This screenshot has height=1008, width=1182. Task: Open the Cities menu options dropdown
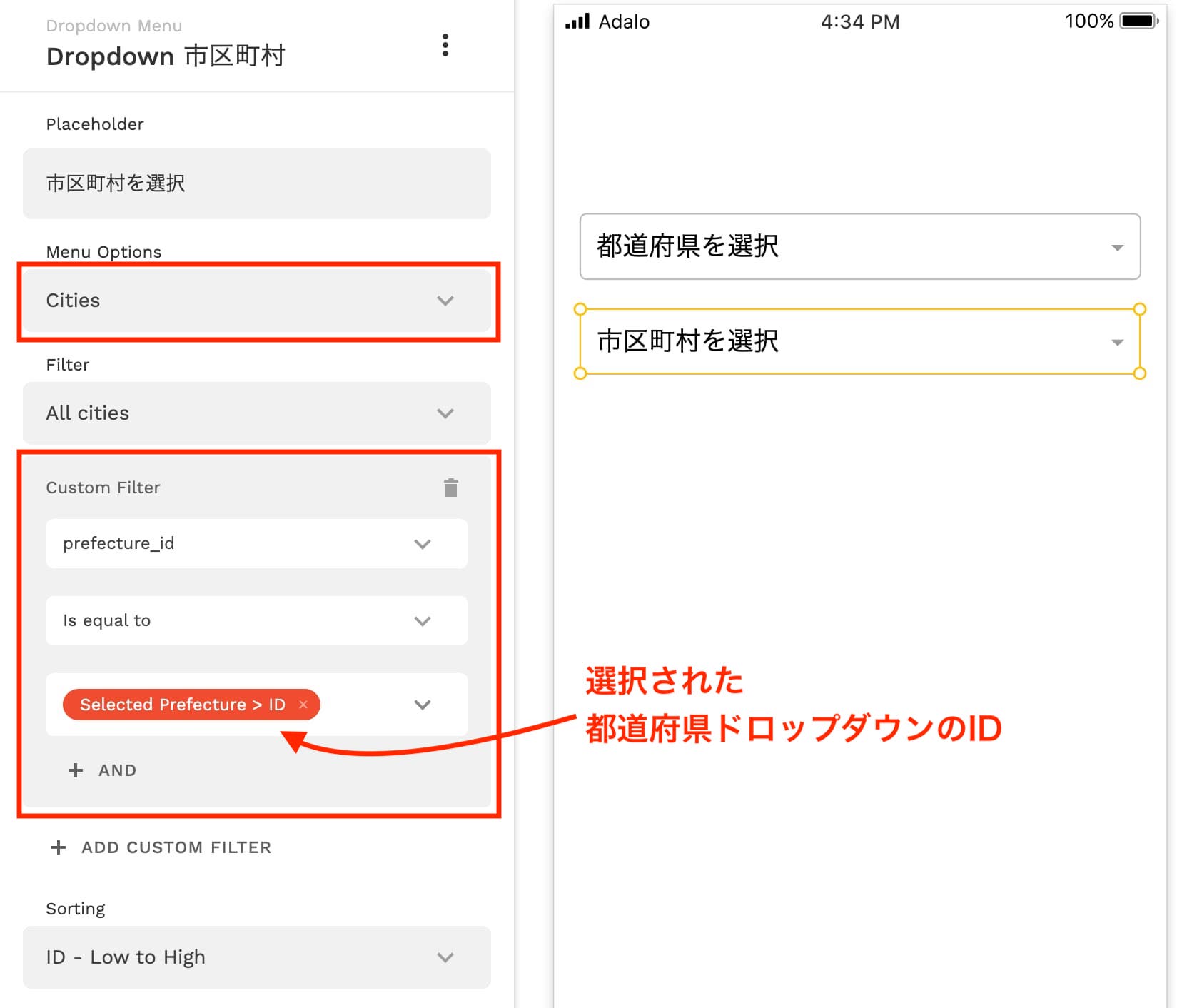click(257, 301)
